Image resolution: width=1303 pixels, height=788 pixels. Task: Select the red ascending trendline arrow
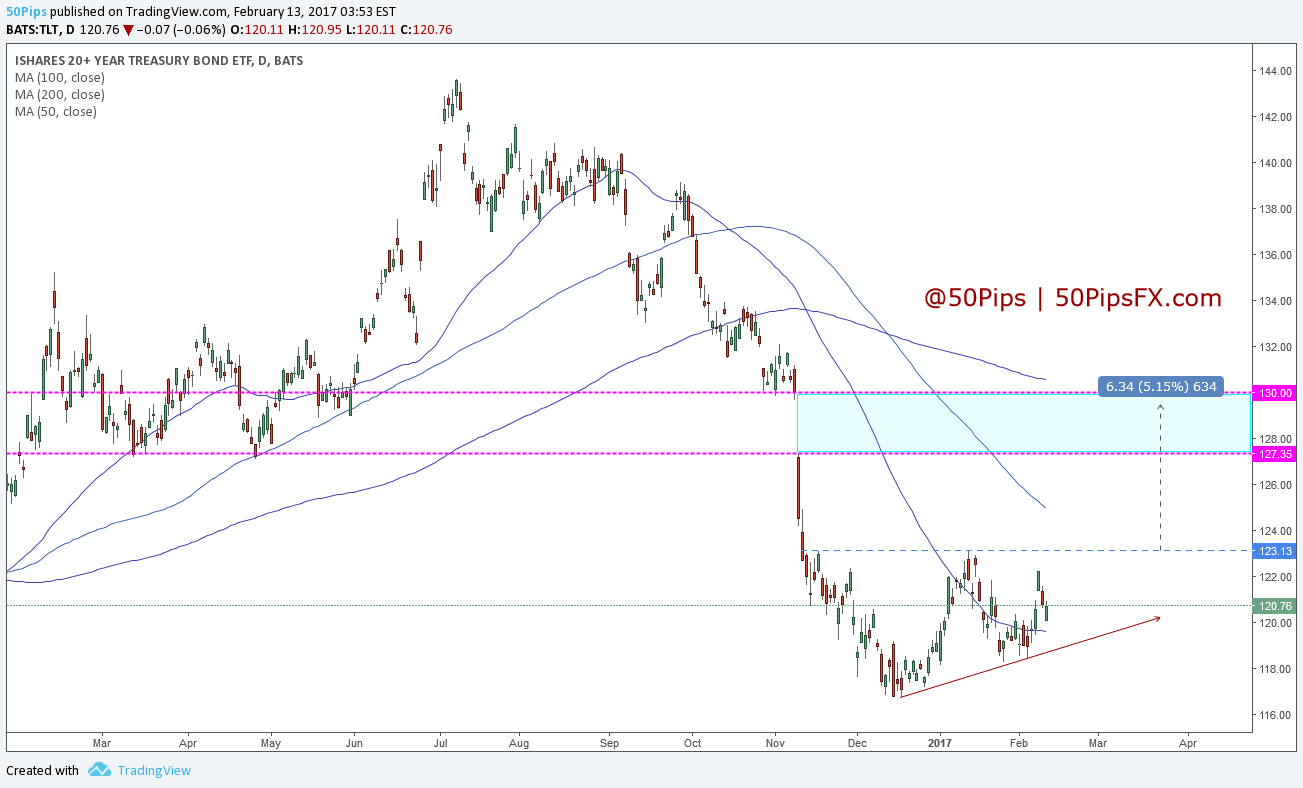pos(1030,657)
